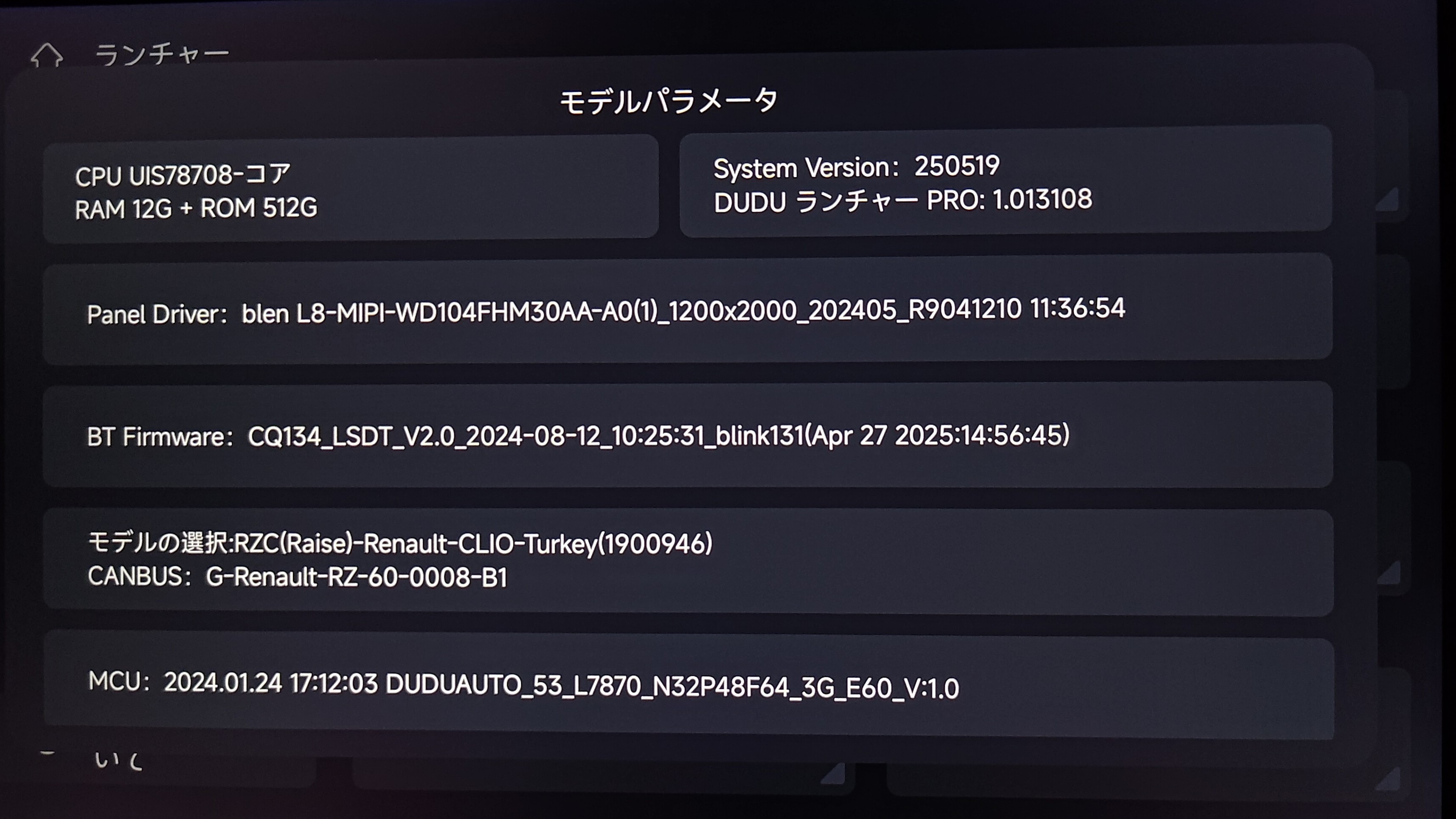Tap the 1.013108 launcher version number

(1042, 200)
